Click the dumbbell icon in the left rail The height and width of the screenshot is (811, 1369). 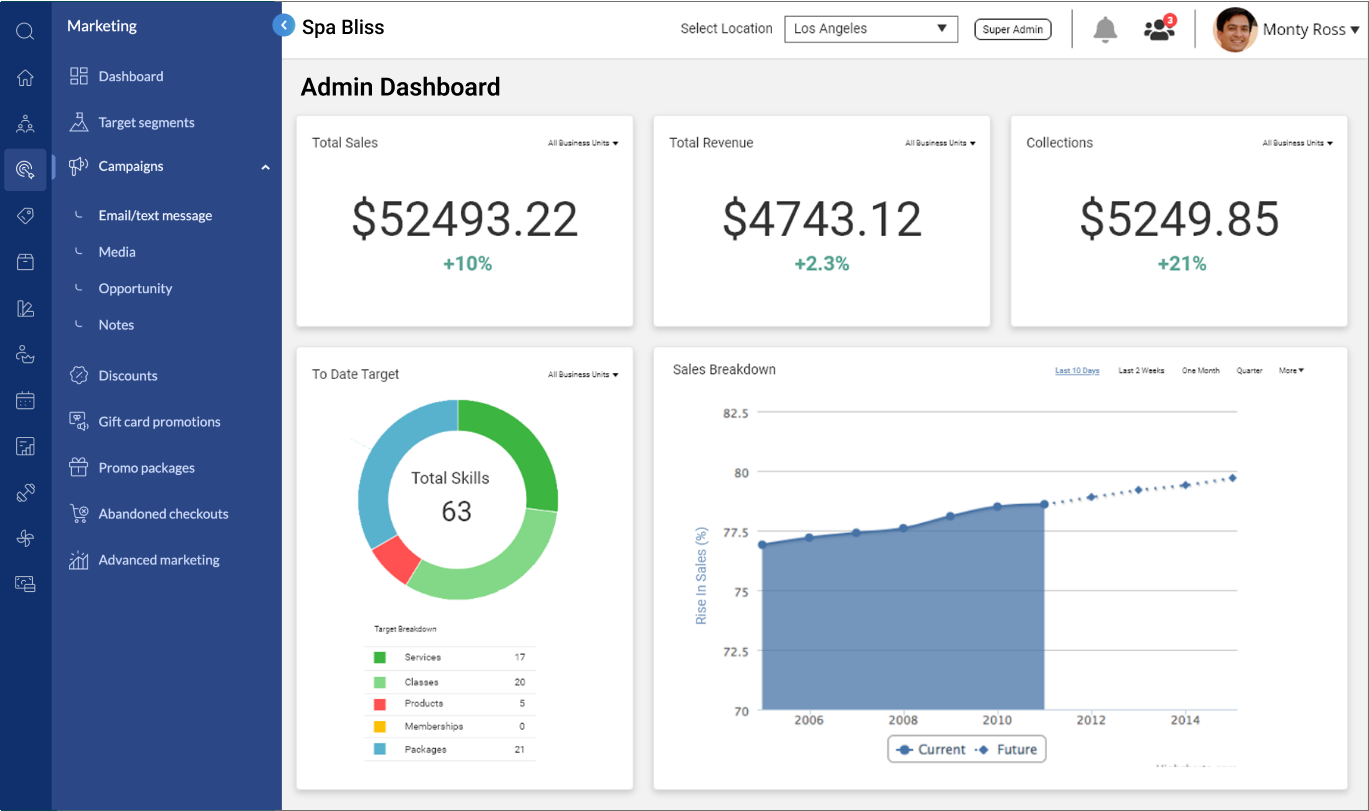click(x=25, y=492)
